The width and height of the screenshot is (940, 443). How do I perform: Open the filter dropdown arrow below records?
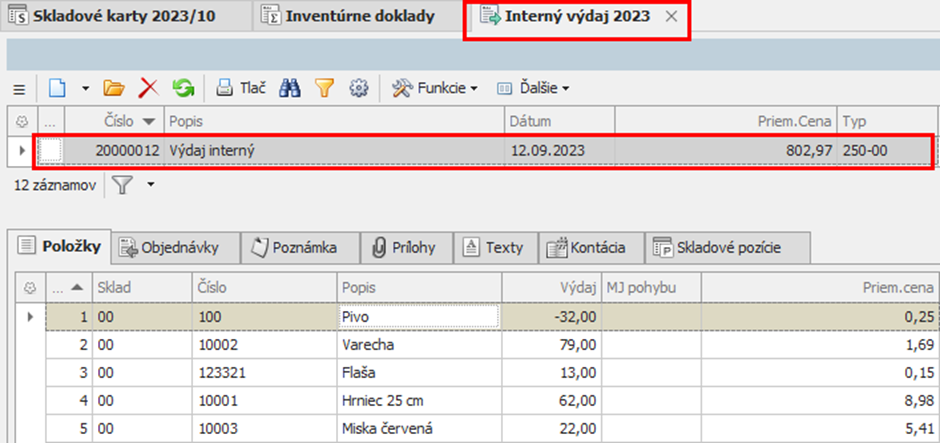click(151, 185)
